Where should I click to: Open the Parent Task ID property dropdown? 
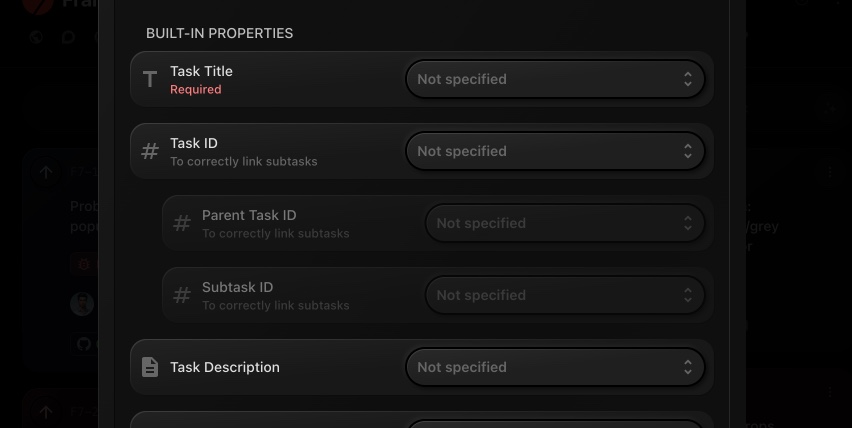tap(564, 223)
